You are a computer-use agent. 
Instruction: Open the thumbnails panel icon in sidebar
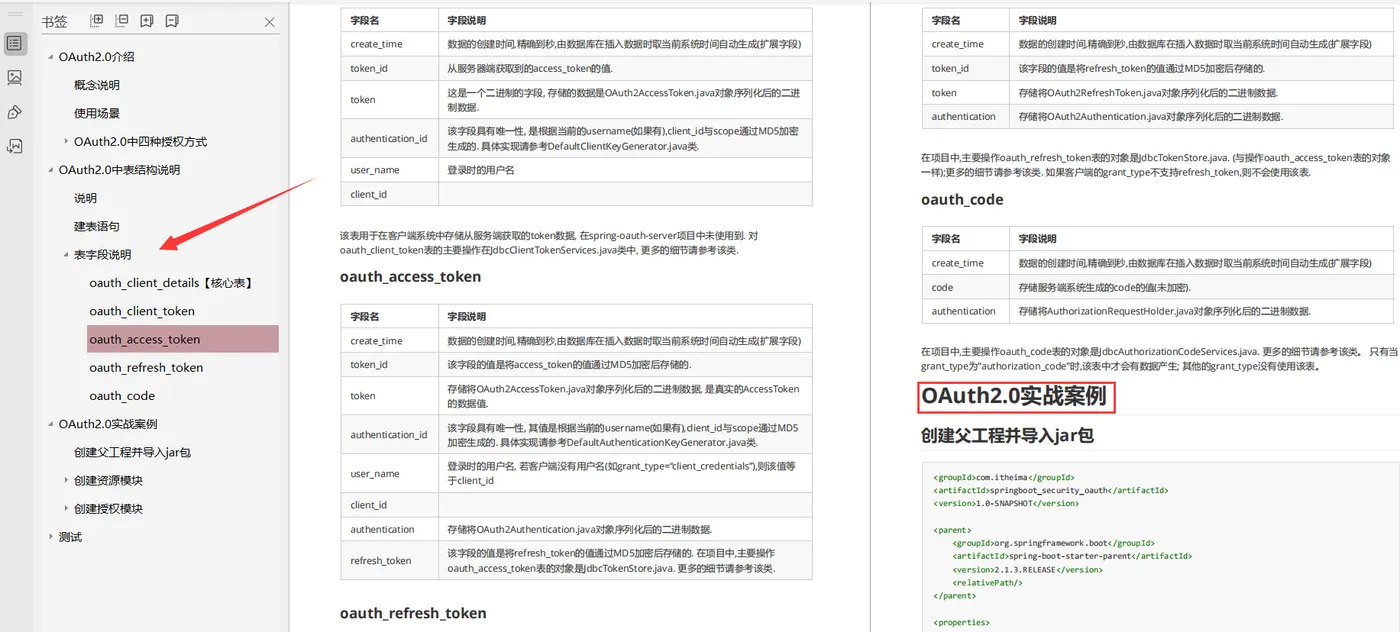(x=14, y=77)
